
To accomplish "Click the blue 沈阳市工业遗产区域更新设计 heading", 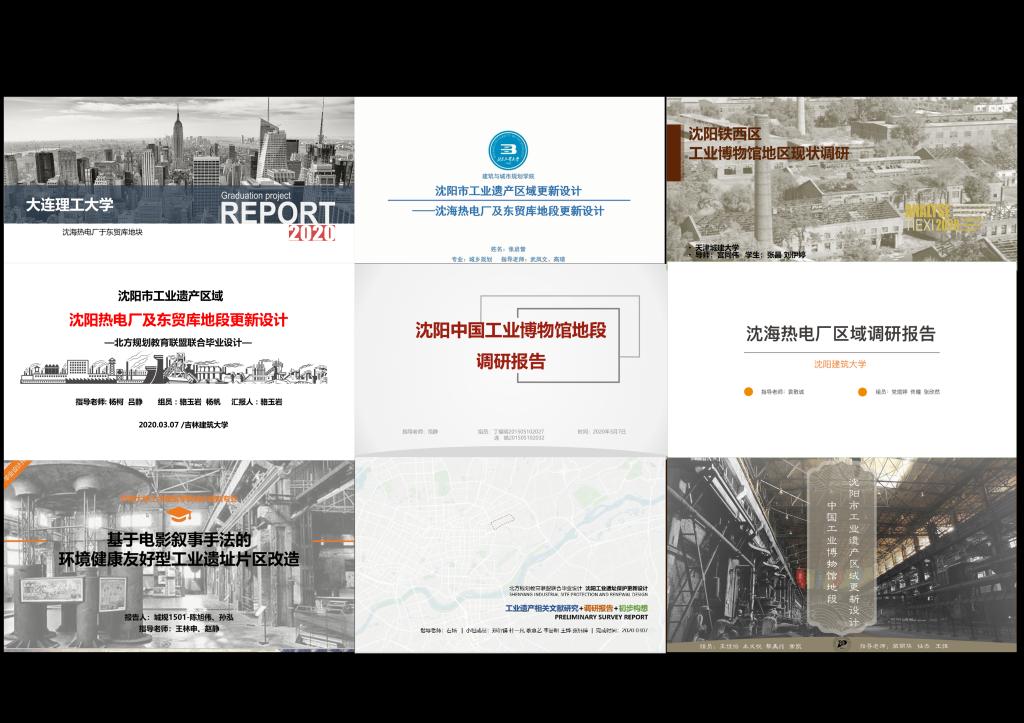I will click(508, 191).
